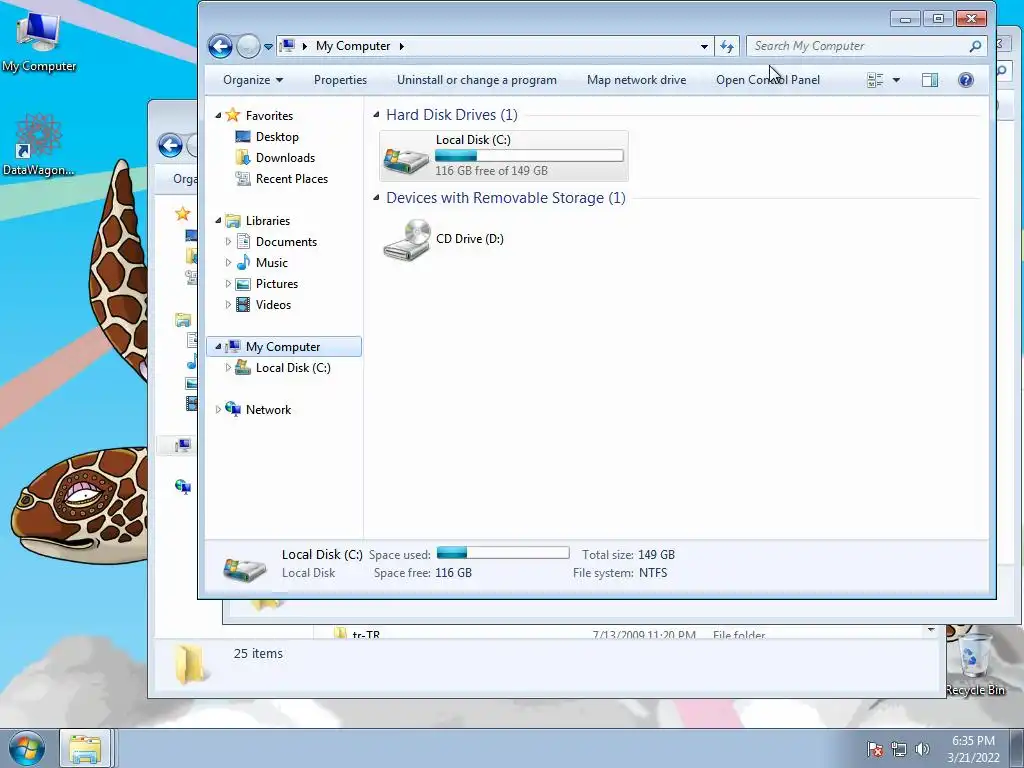Image resolution: width=1024 pixels, height=768 pixels.
Task: Collapse the Libraries group
Action: pyautogui.click(x=218, y=221)
